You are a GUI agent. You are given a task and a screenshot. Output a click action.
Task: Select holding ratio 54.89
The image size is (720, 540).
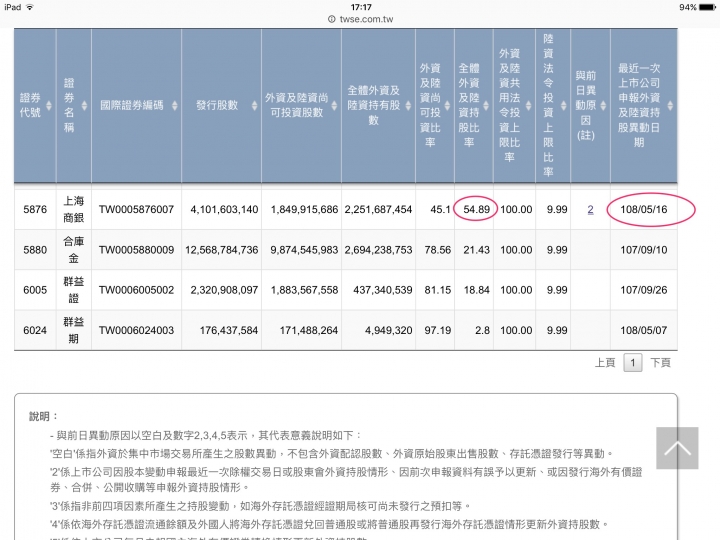[477, 209]
